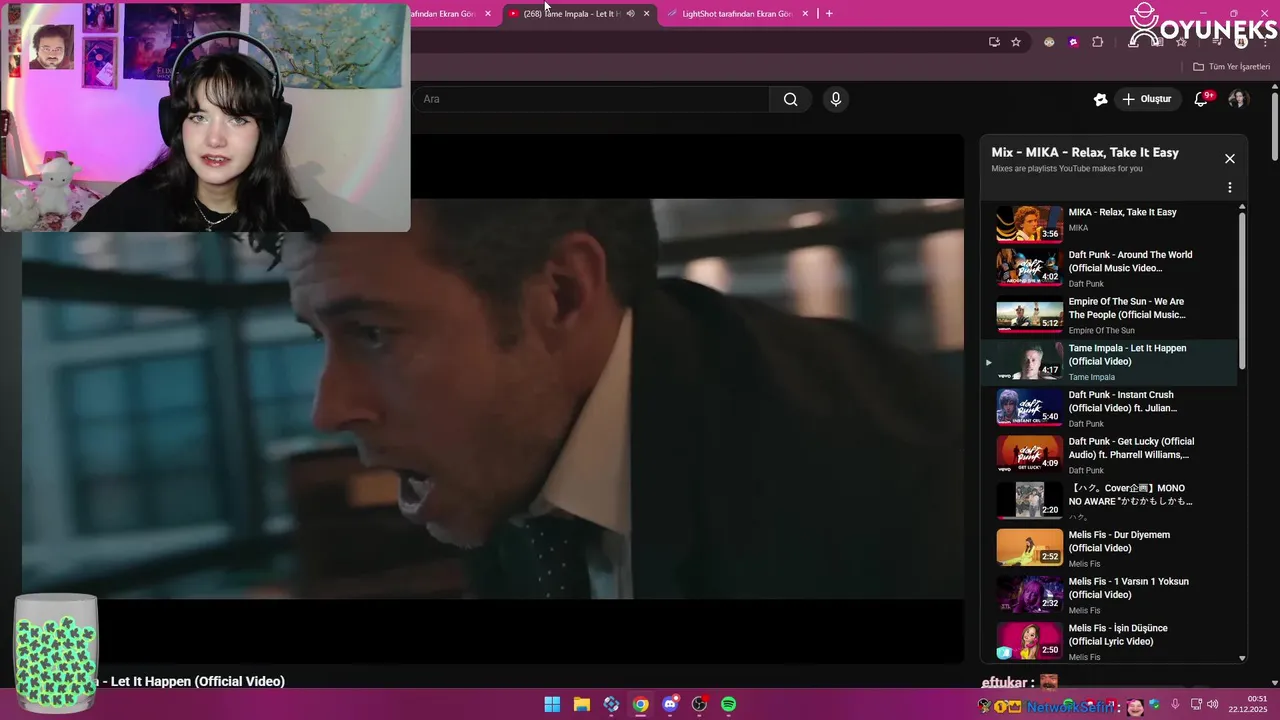Open the blue diamond app on taskbar
Viewport: 1280px width, 720px height.
coord(611,705)
